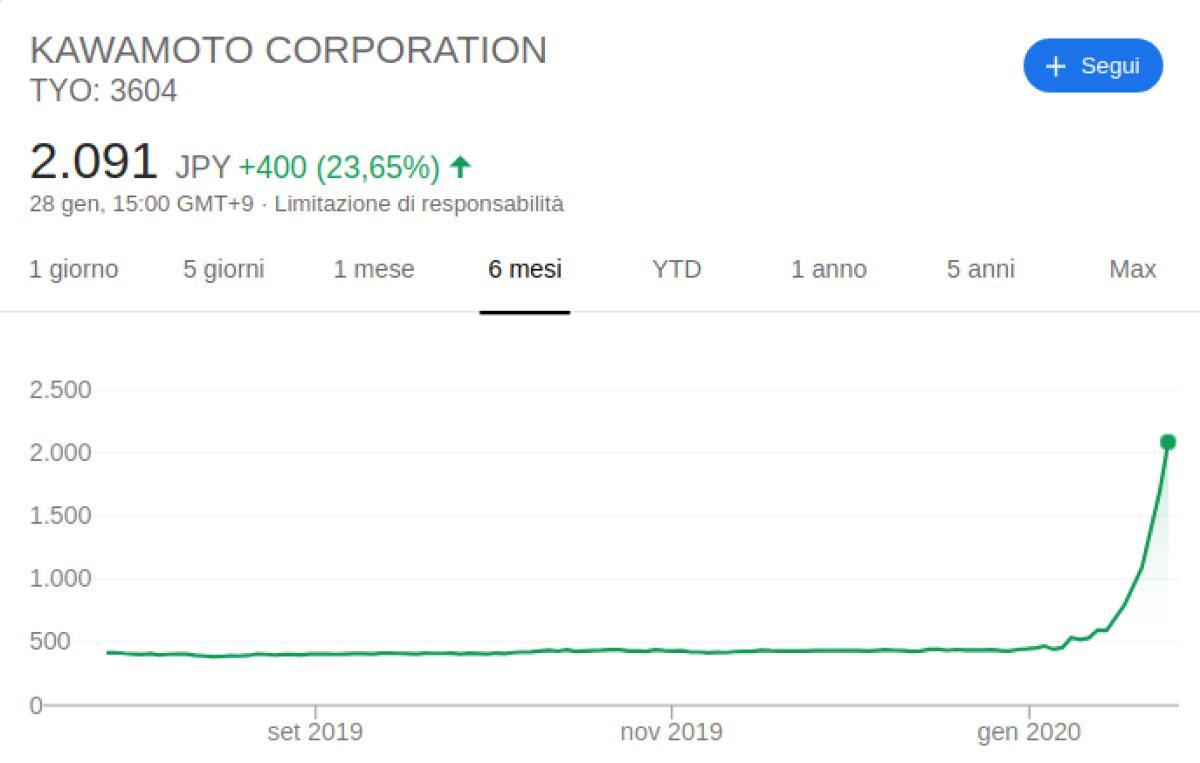Select the 1 mese tab
1200x763 pixels.
(x=374, y=269)
